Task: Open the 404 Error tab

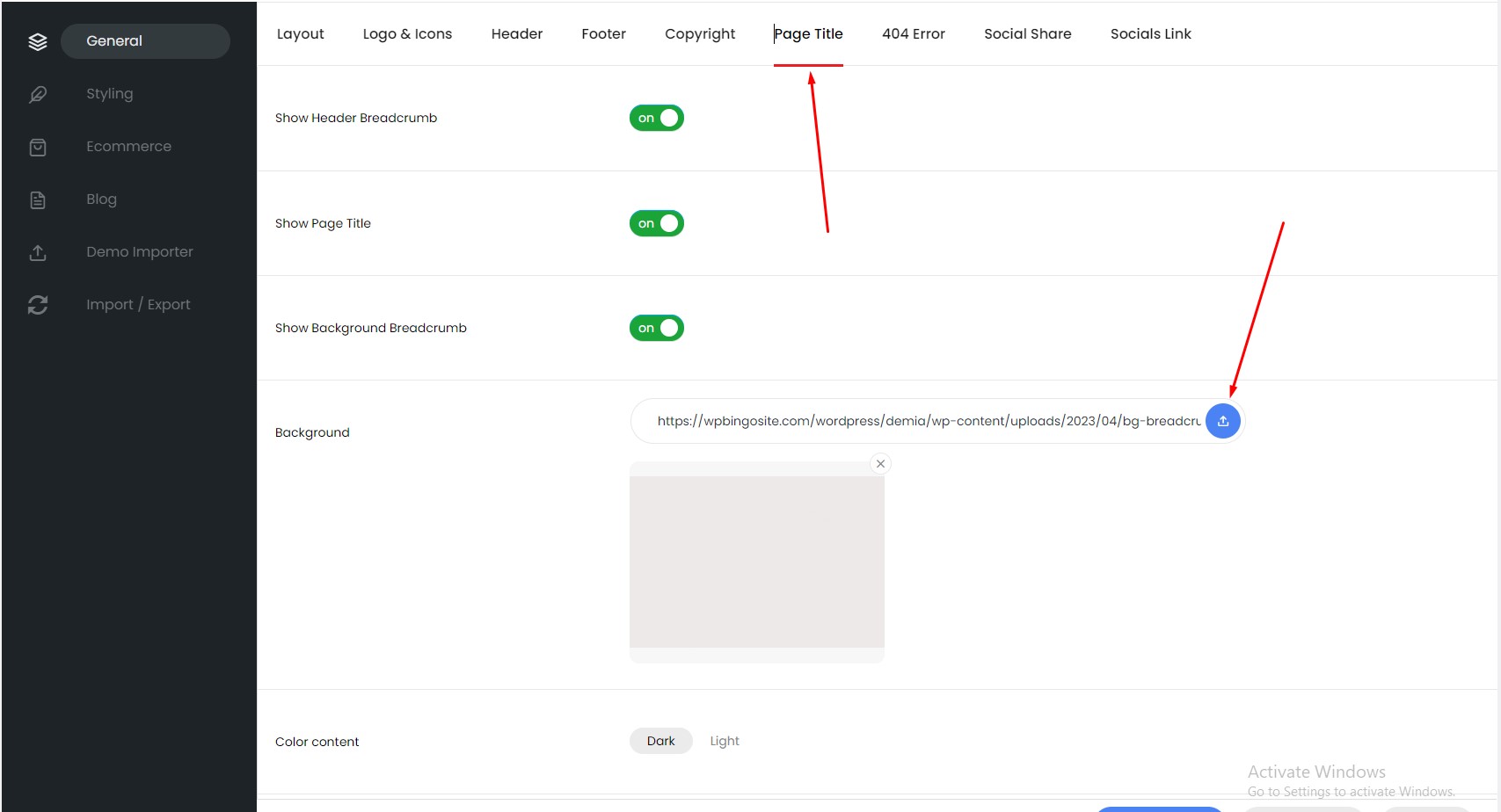Action: click(914, 33)
